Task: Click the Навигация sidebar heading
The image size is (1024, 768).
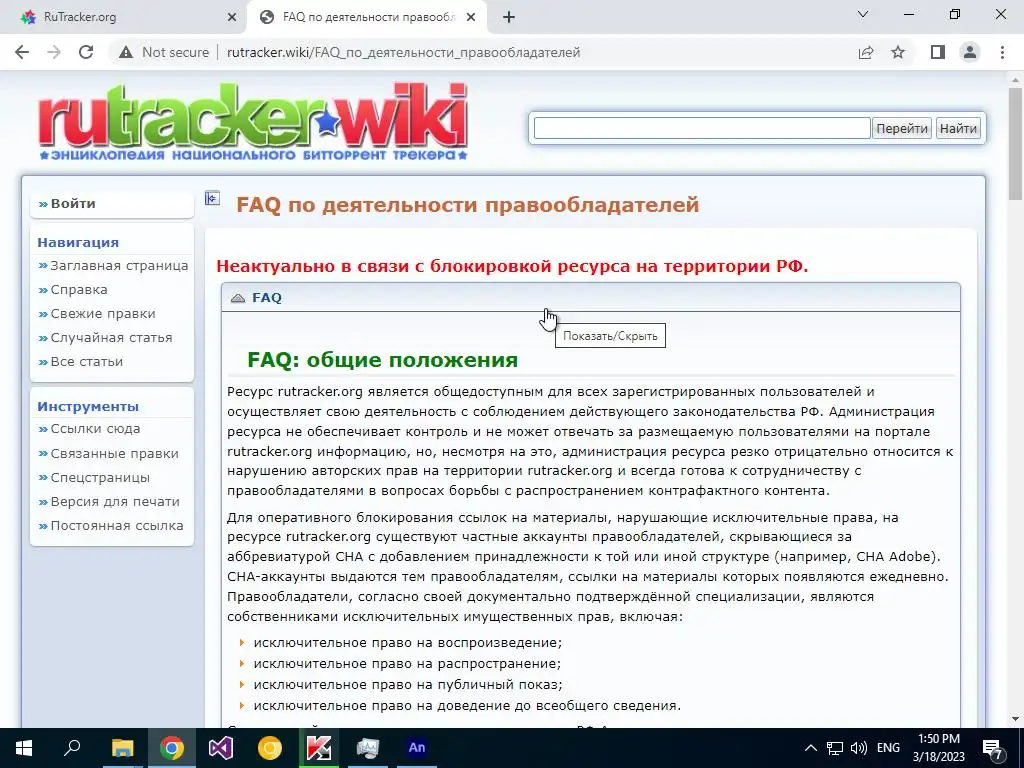Action: coord(78,242)
